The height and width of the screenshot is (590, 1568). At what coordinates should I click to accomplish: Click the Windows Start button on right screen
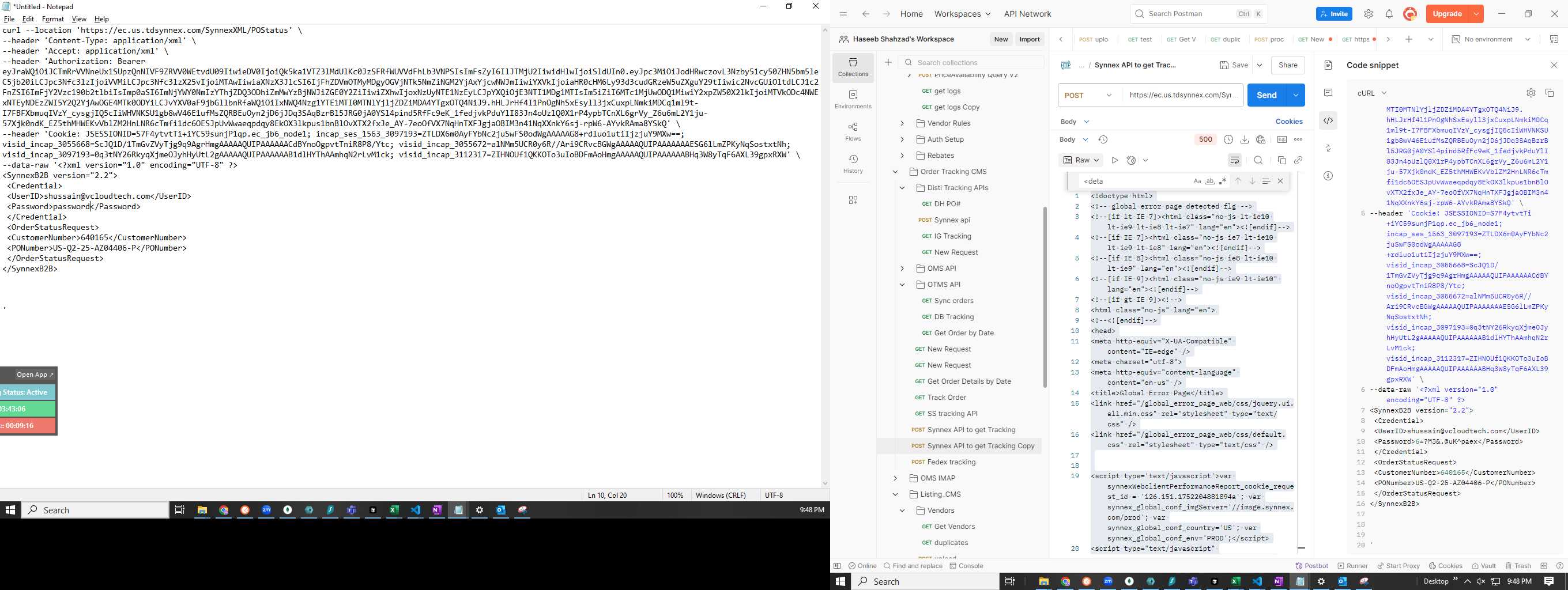840,581
